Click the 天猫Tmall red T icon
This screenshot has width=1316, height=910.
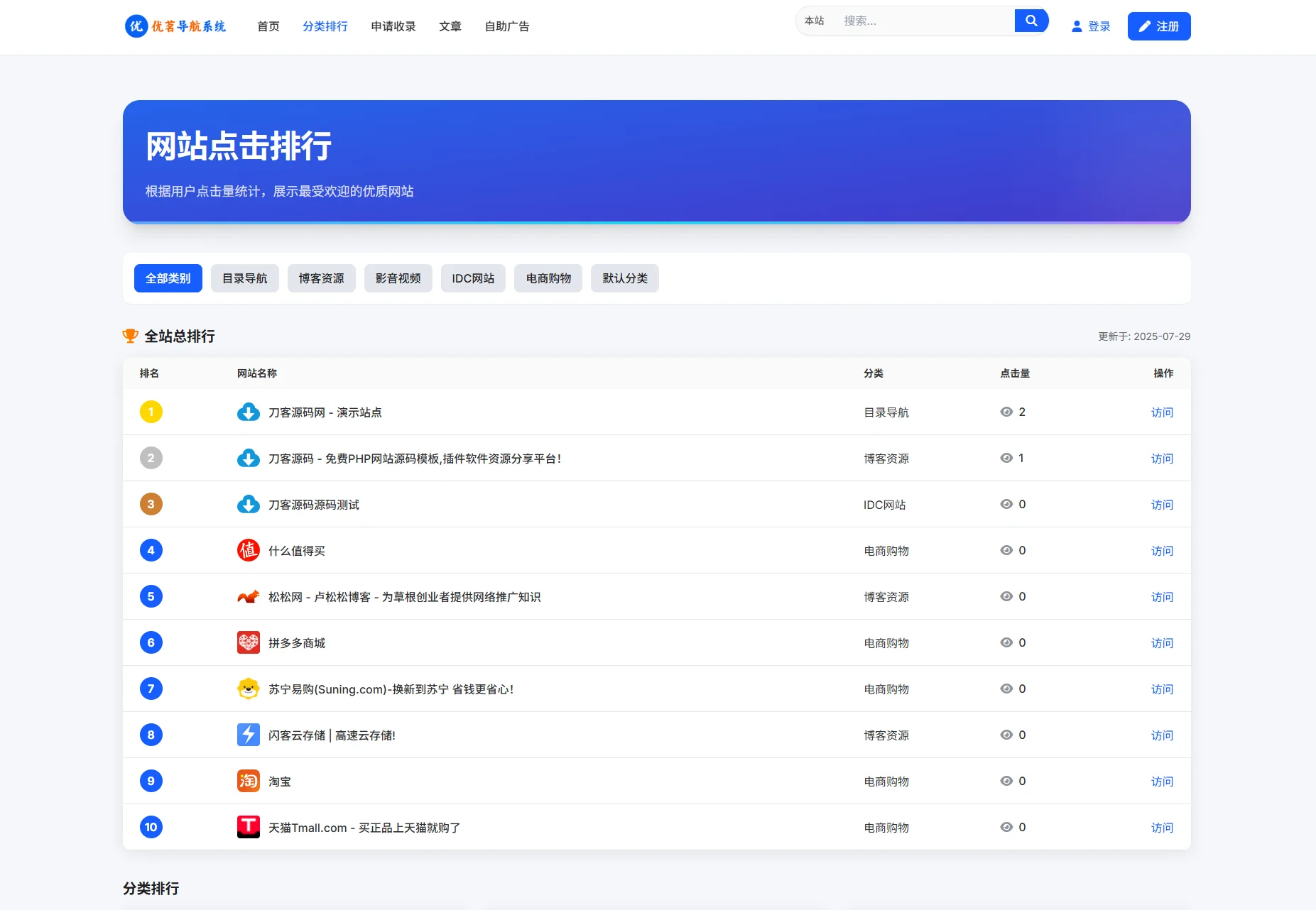pos(248,826)
